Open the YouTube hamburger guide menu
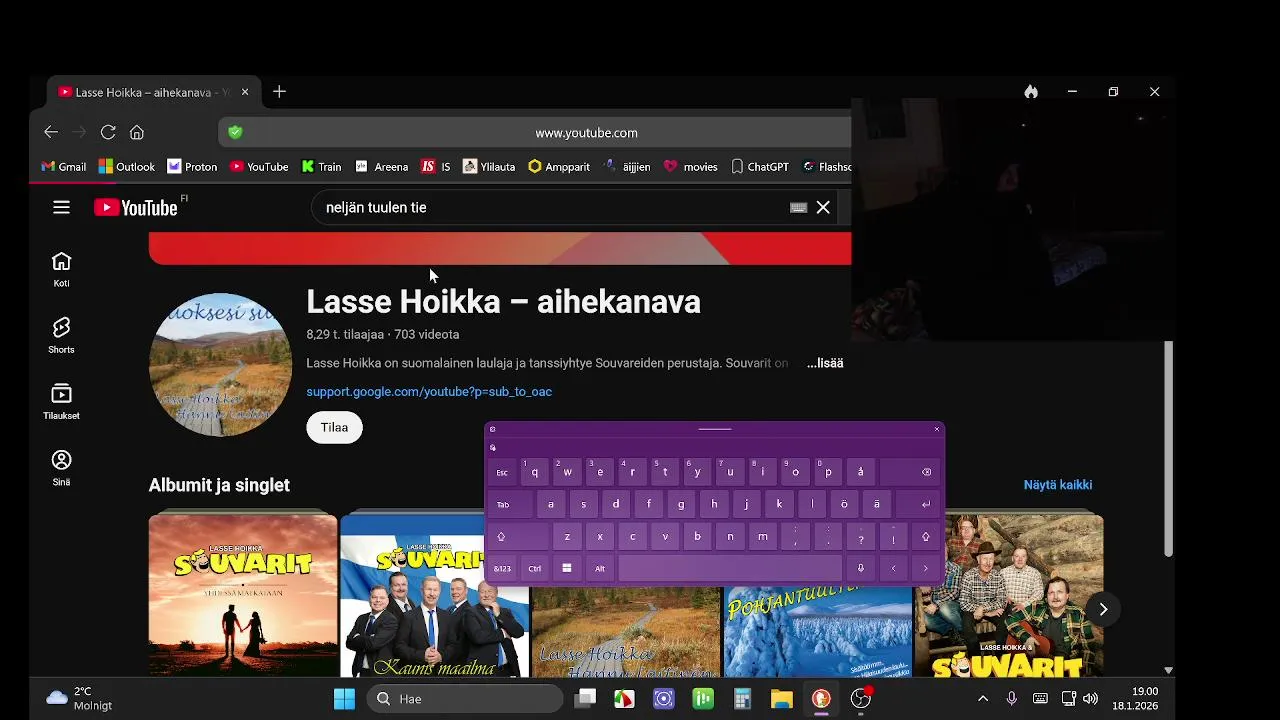 coord(61,207)
